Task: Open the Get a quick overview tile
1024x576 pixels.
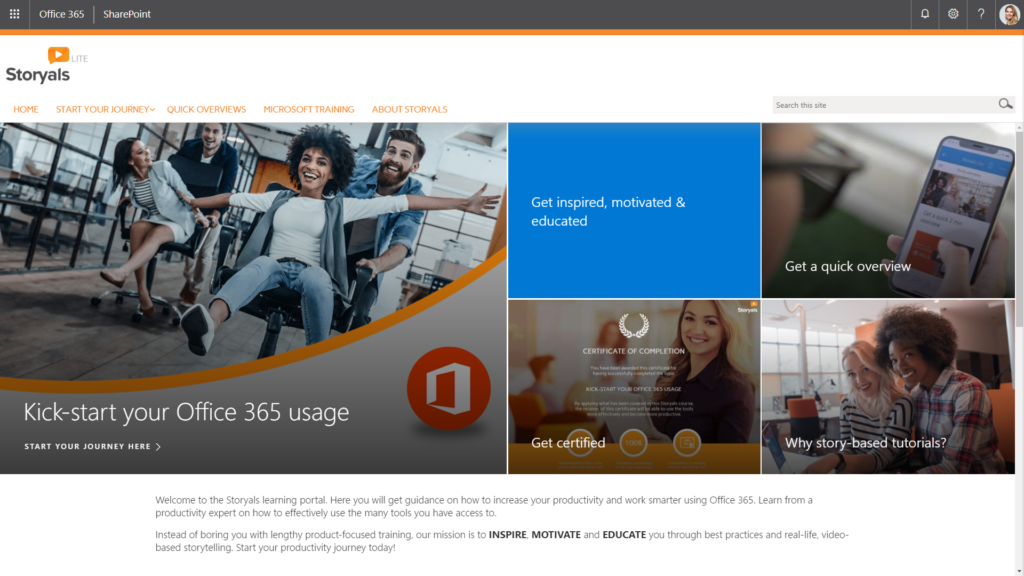Action: pyautogui.click(x=888, y=210)
